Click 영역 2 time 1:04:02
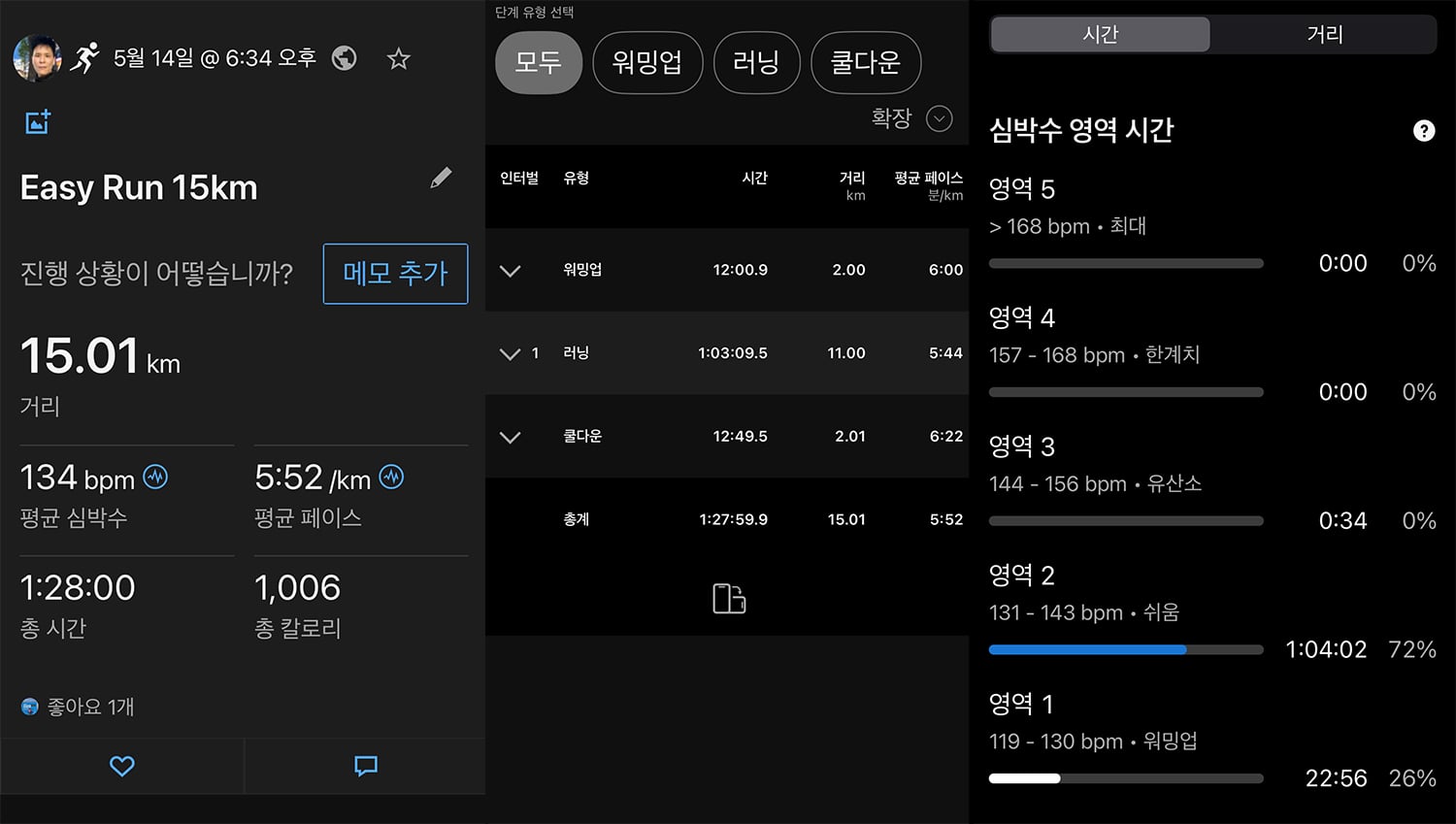Image resolution: width=1456 pixels, height=824 pixels. coord(1326,649)
